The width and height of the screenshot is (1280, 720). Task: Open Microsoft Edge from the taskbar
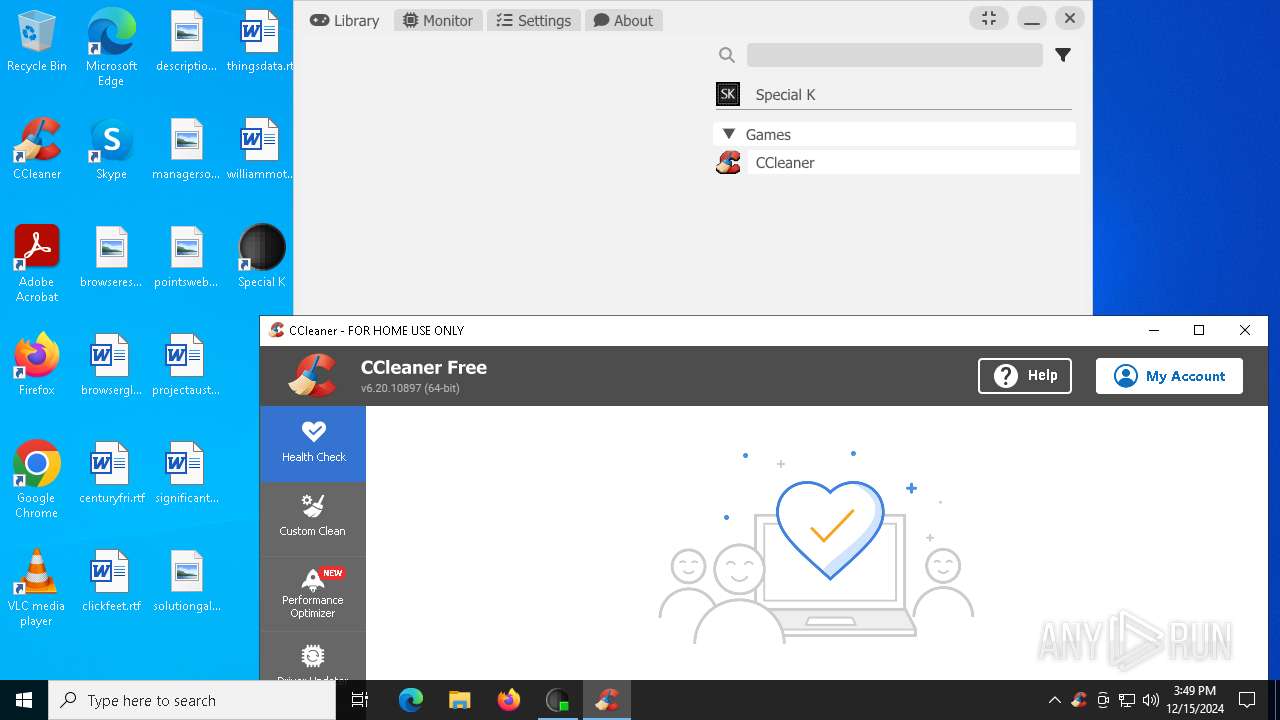point(411,700)
